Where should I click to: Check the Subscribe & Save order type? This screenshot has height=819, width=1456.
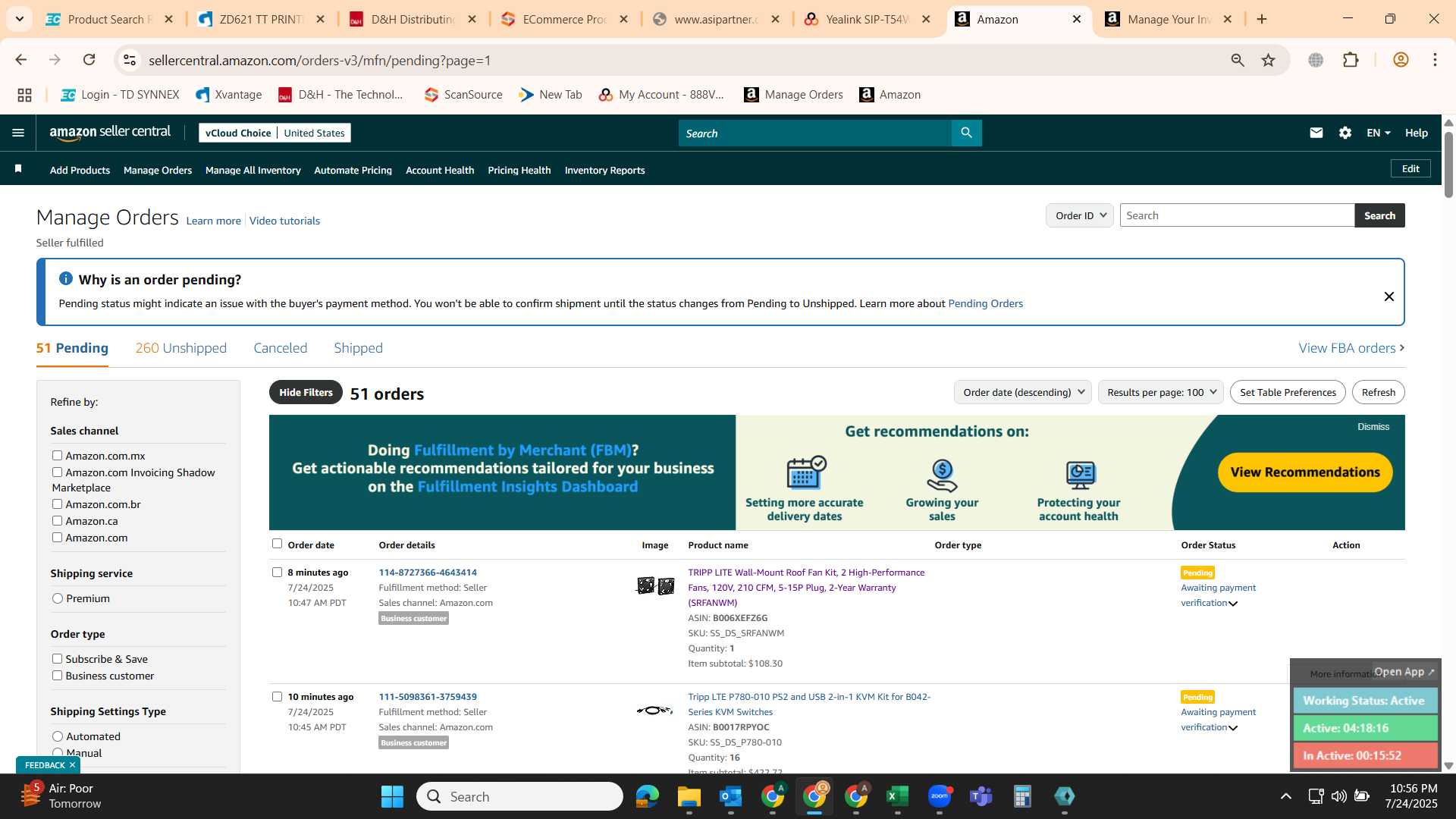coord(57,658)
